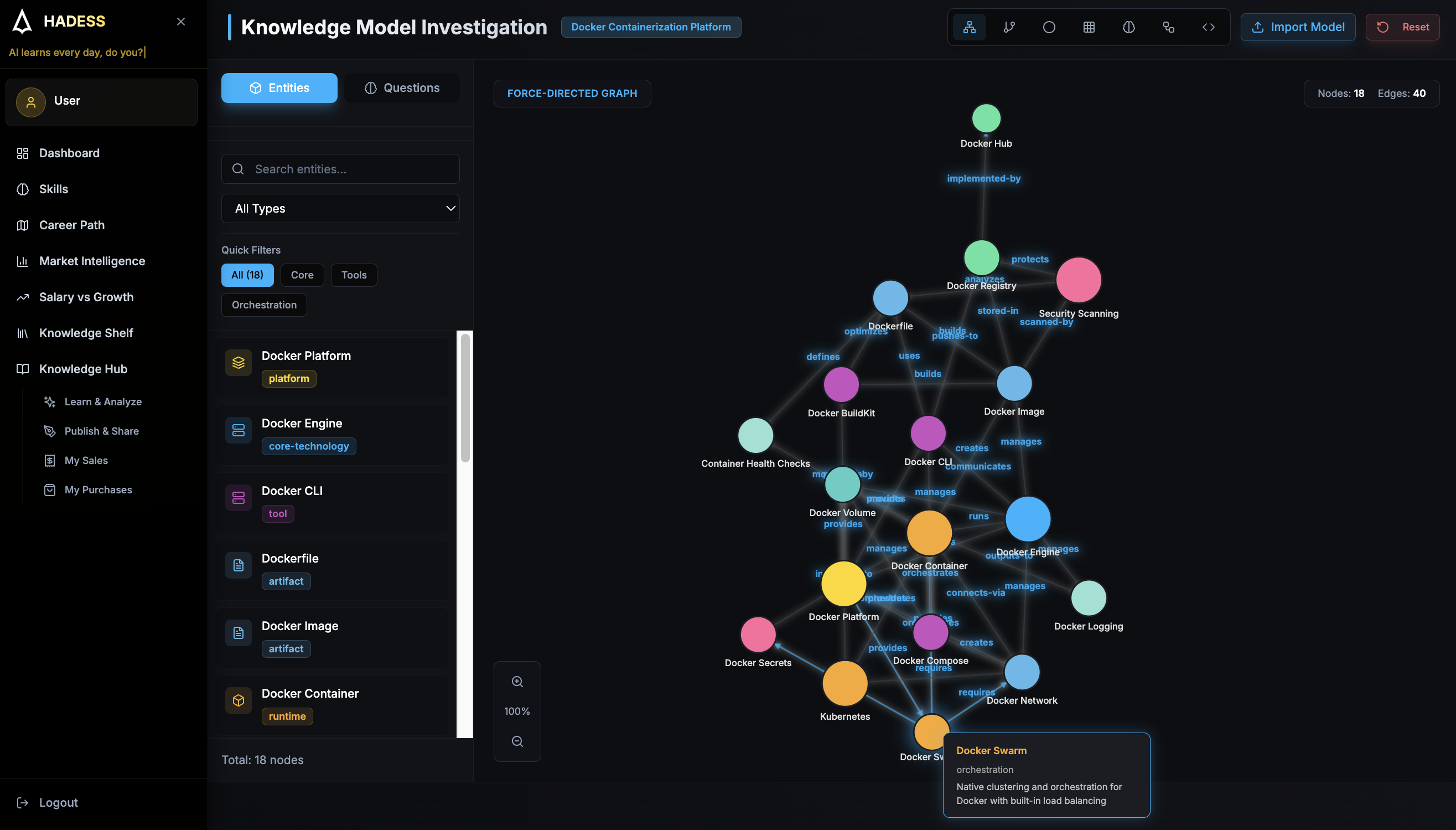Screen dimensions: 1456x830
Task: Zoom in on the graph
Action: [517, 681]
